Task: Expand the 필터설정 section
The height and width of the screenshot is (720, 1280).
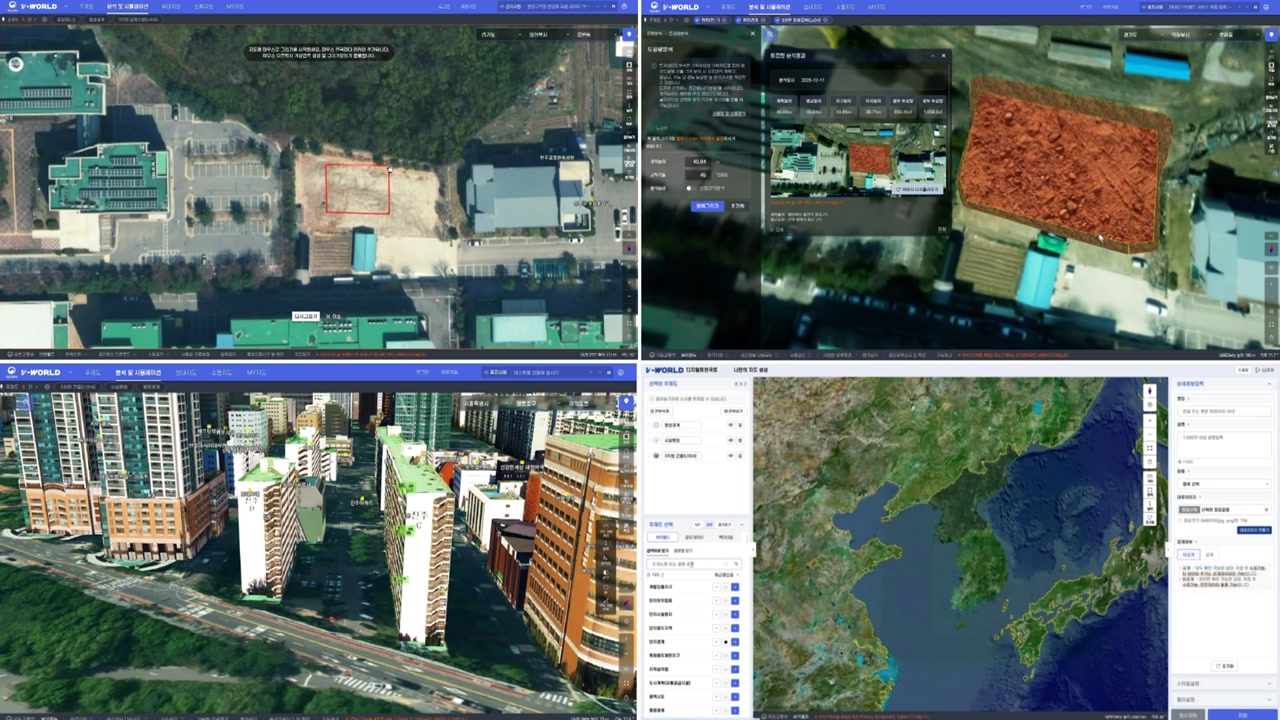Action: [x=1224, y=699]
